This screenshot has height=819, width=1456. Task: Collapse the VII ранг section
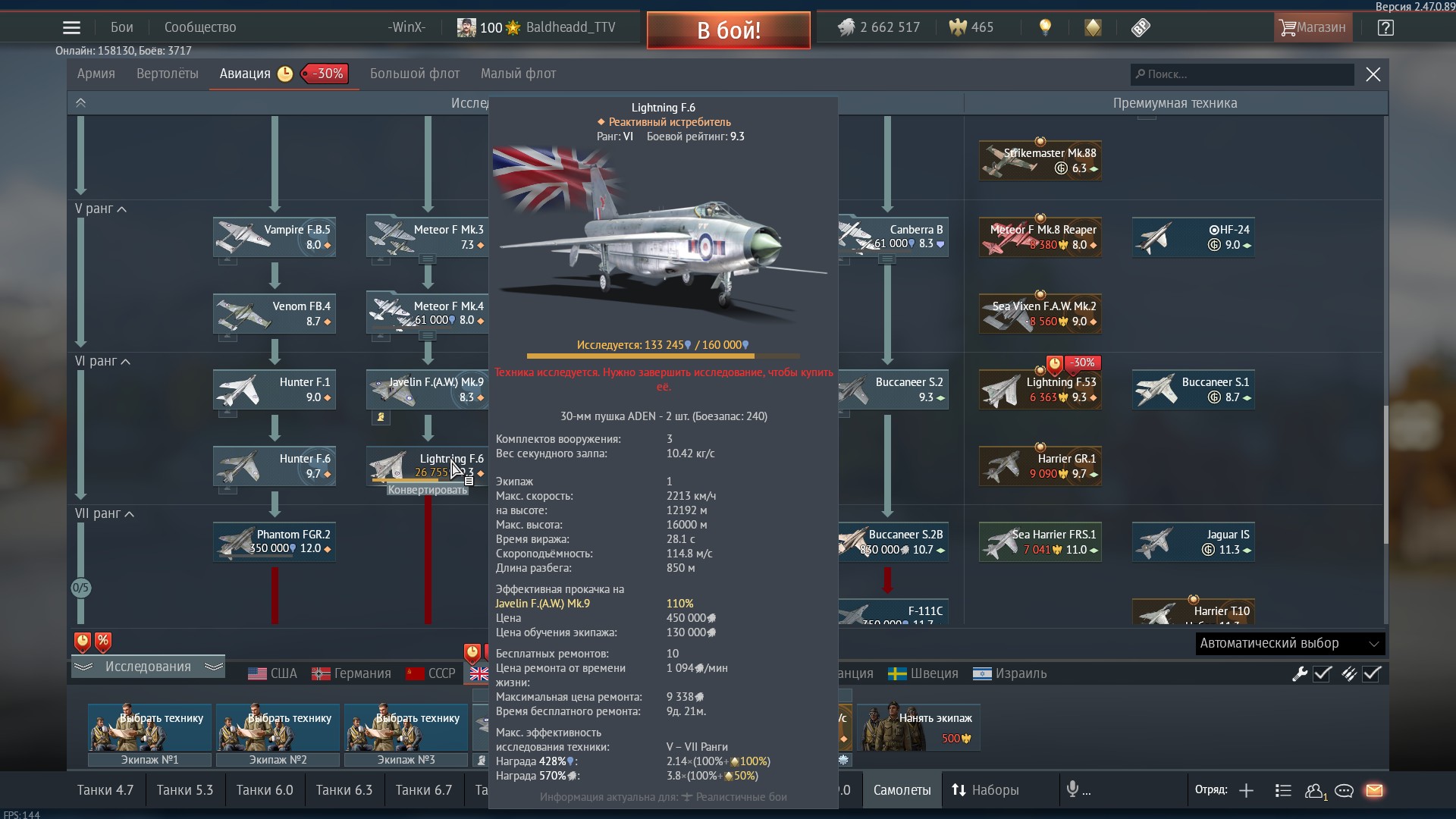[105, 513]
